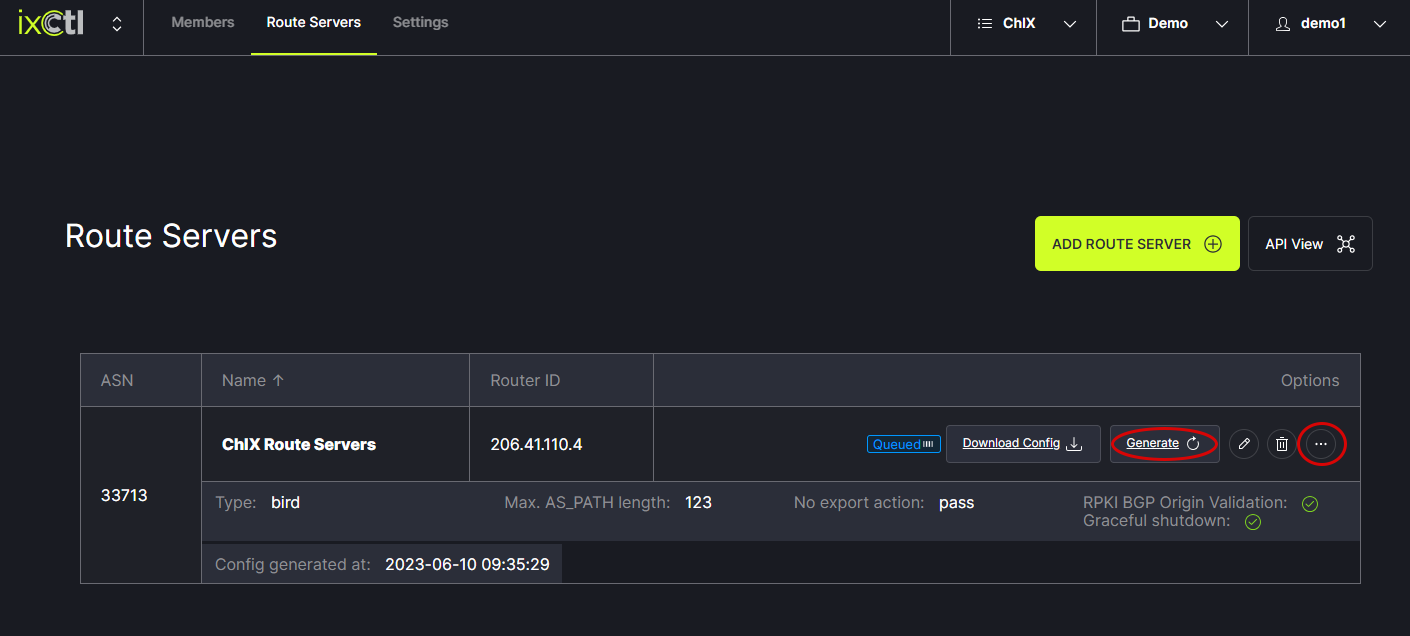Viewport: 1410px width, 636px height.
Task: Click the ChIX Route Servers name
Action: pos(299,444)
